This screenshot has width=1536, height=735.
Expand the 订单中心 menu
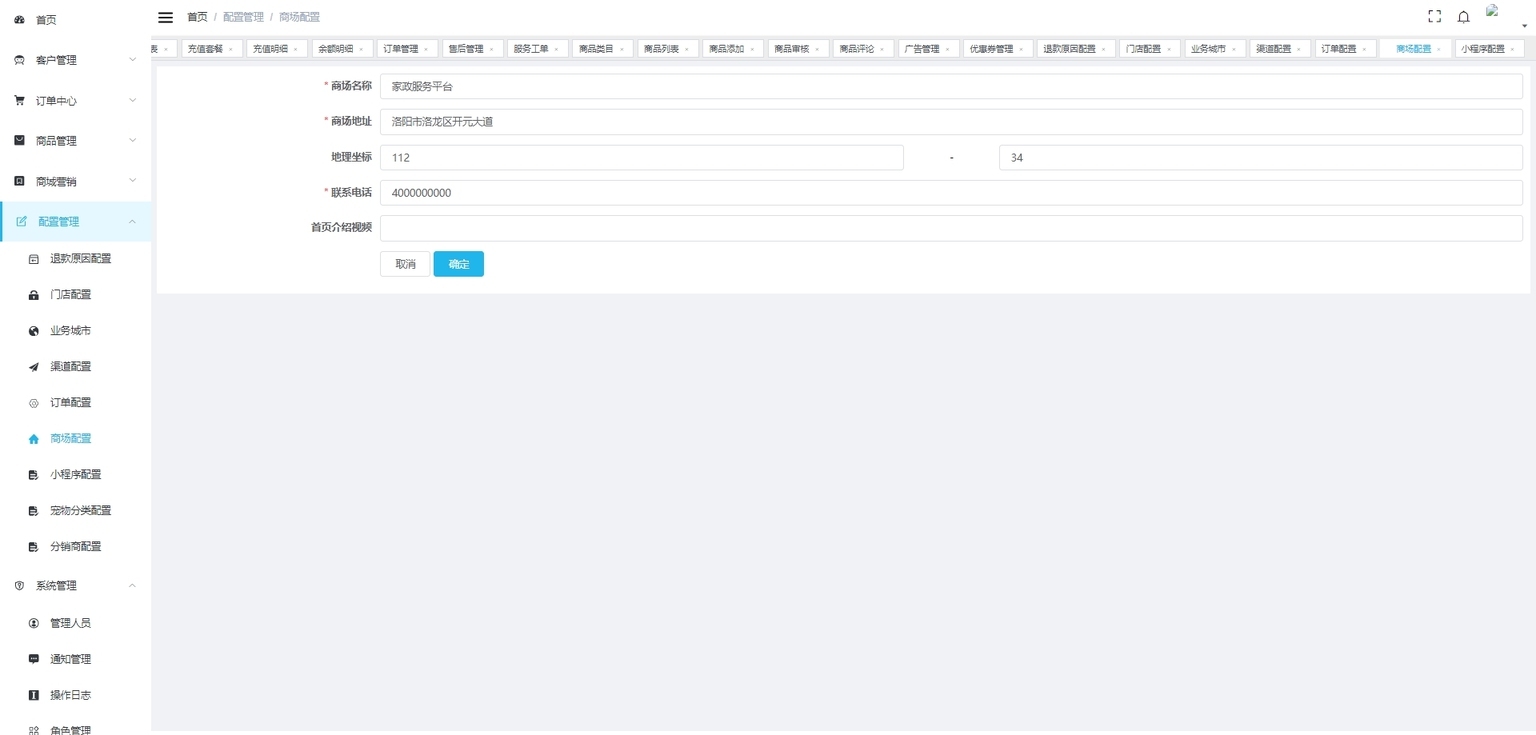[76, 101]
